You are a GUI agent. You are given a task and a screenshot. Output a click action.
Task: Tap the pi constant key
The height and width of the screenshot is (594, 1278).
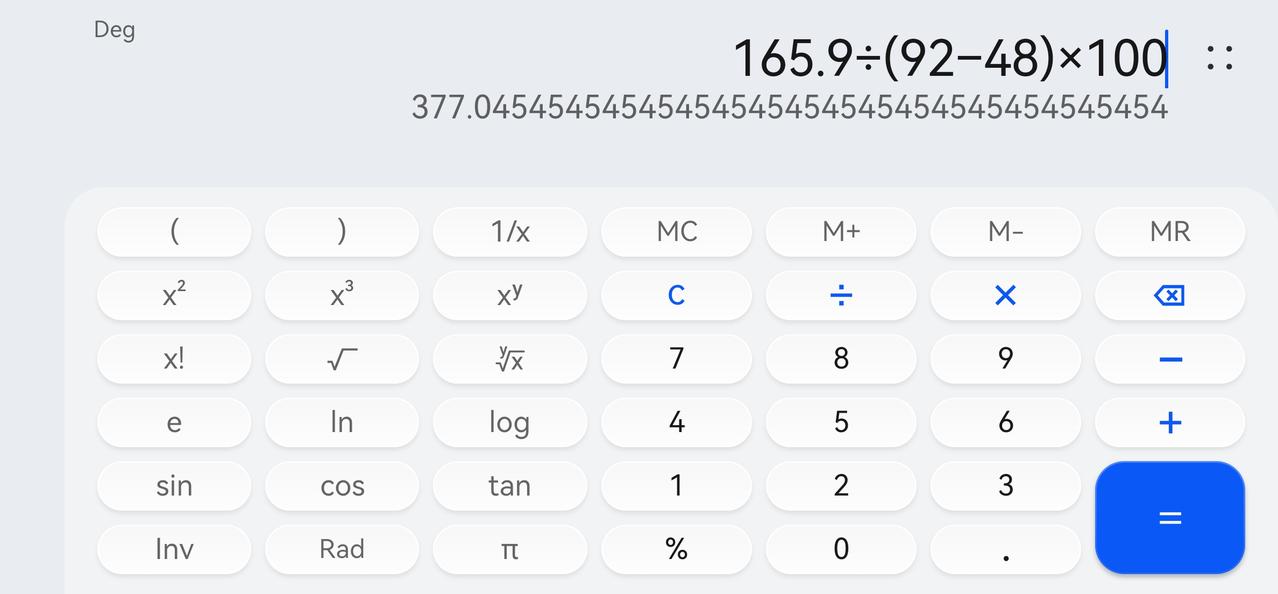pos(509,549)
